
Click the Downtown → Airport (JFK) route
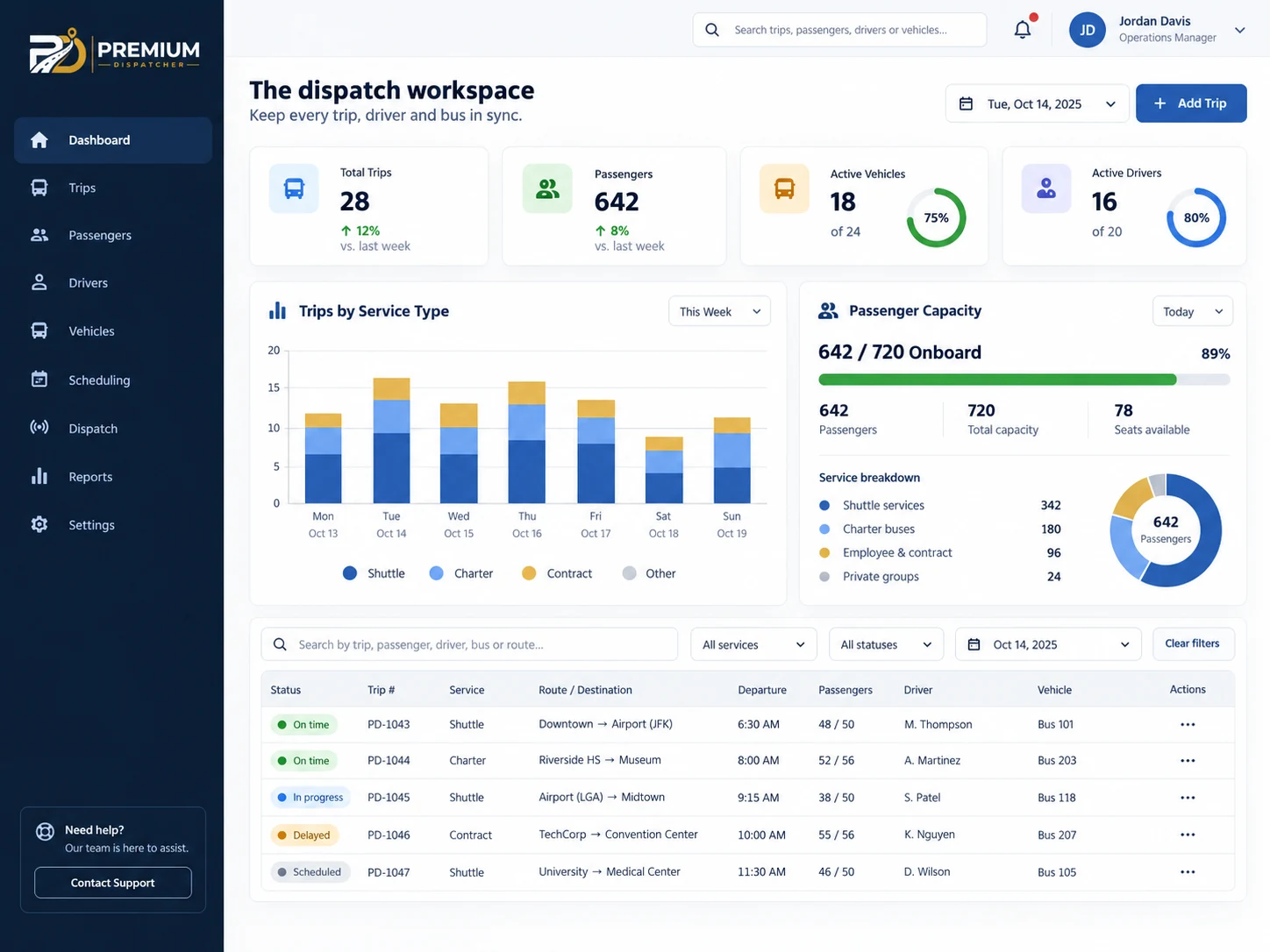605,724
